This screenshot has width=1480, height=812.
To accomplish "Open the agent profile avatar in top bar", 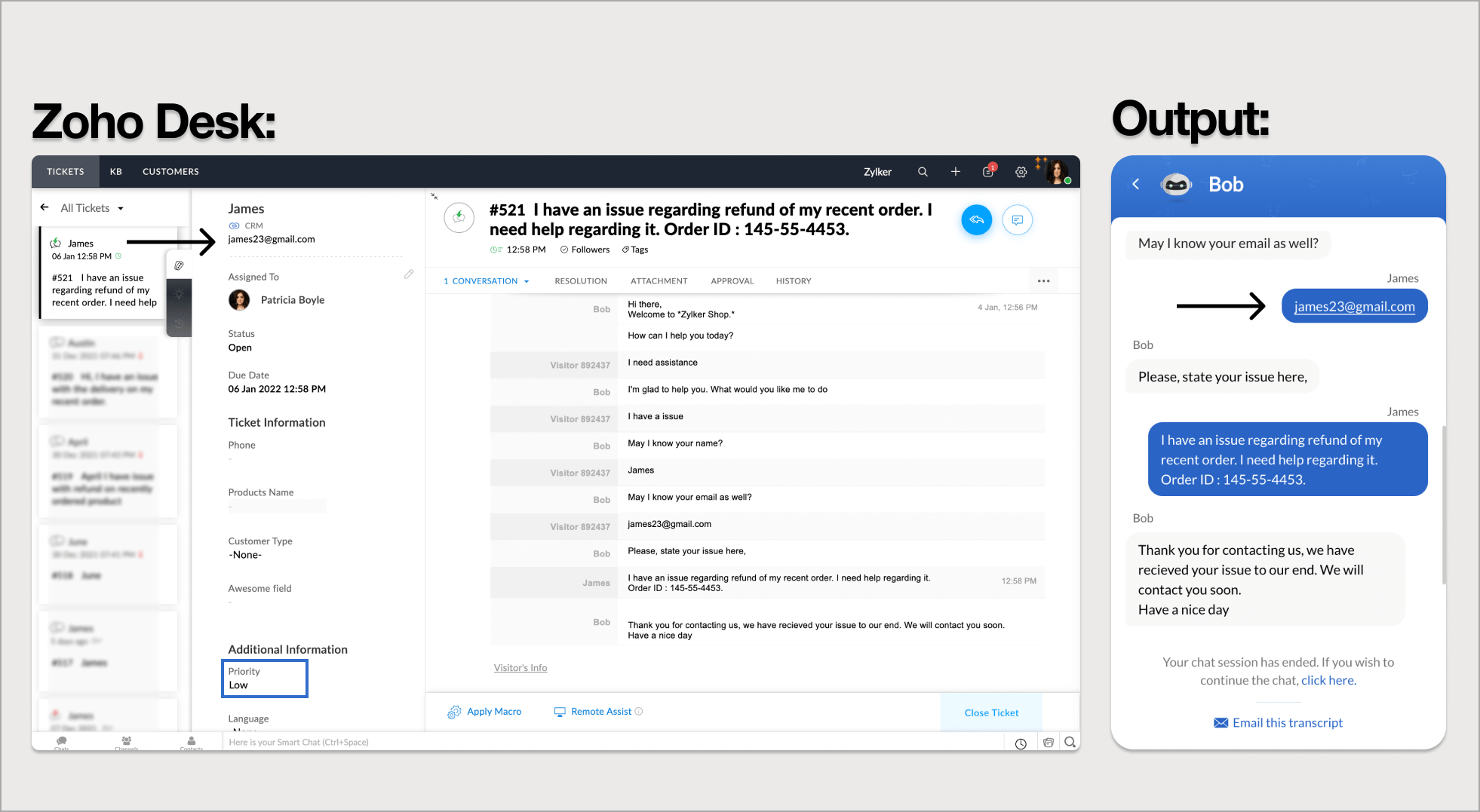I will click(1057, 172).
